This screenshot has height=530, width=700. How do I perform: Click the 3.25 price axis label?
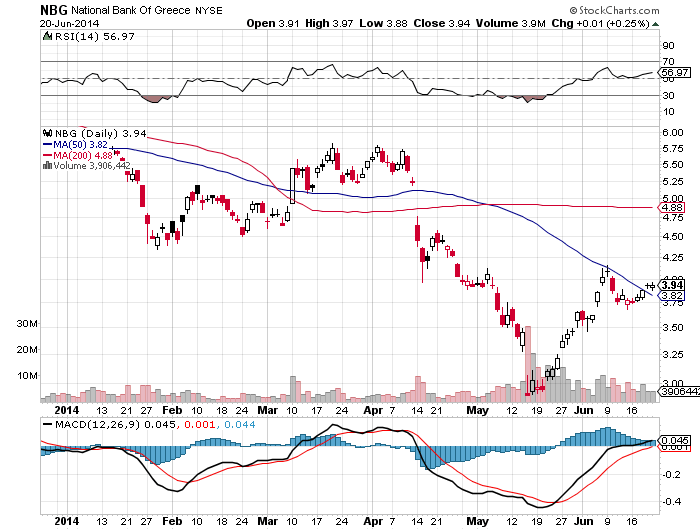point(673,355)
